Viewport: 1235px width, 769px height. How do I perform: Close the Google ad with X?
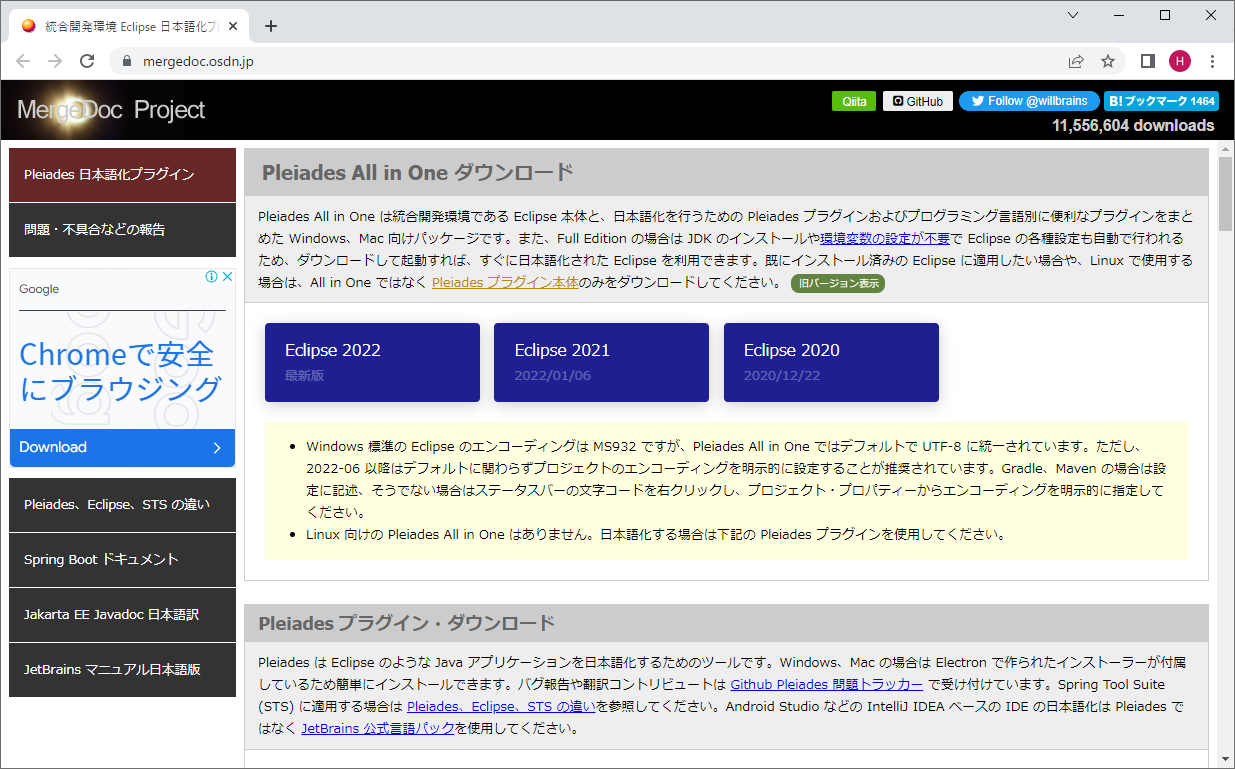point(227,277)
